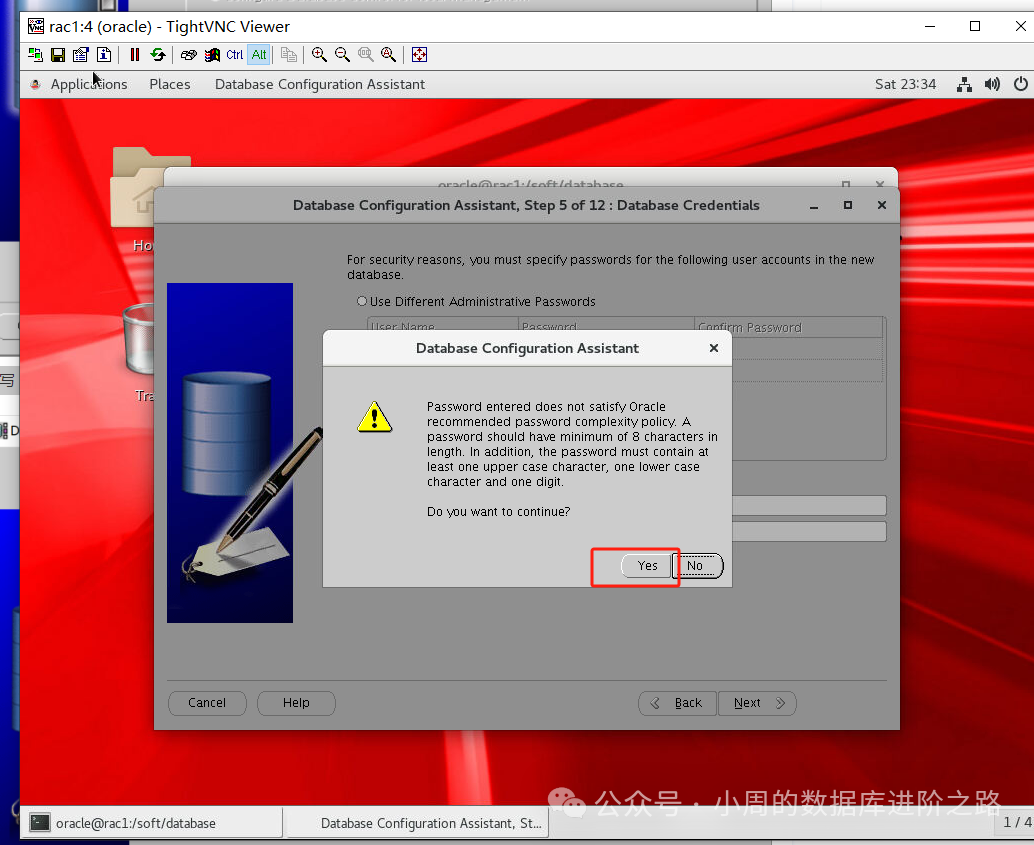The image size is (1034, 845).
Task: Click the Save connection floppy icon
Action: tap(58, 55)
